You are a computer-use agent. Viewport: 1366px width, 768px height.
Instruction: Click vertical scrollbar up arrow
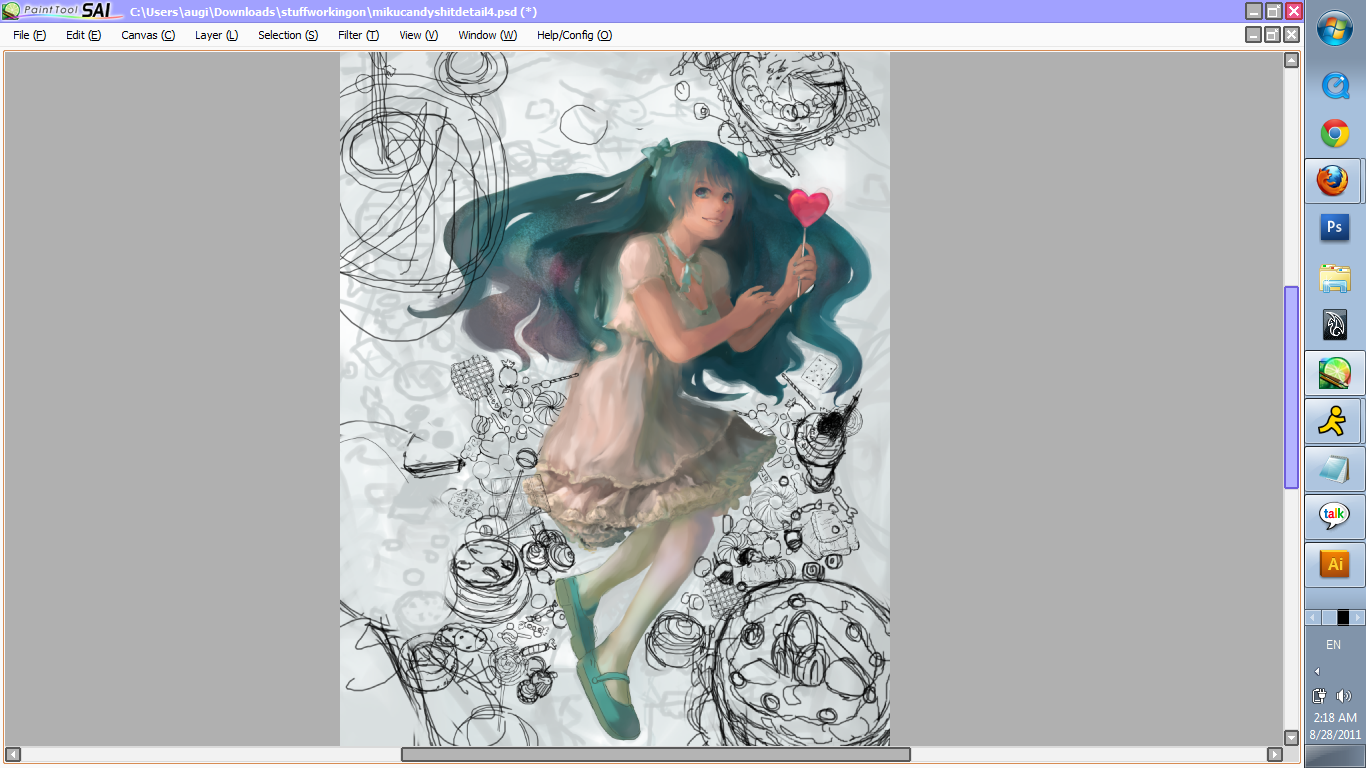[1291, 60]
